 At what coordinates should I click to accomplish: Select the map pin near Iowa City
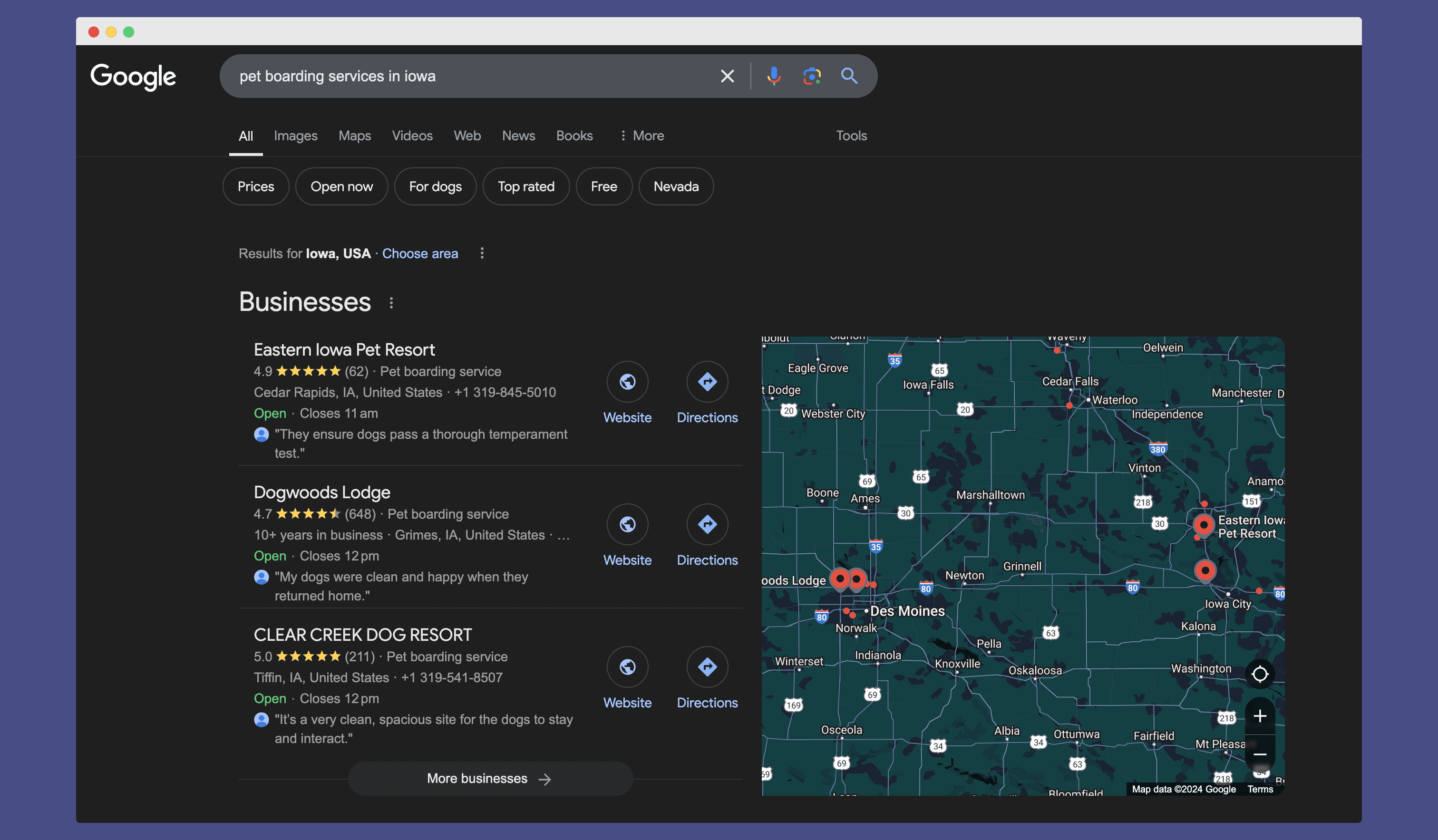(1205, 572)
